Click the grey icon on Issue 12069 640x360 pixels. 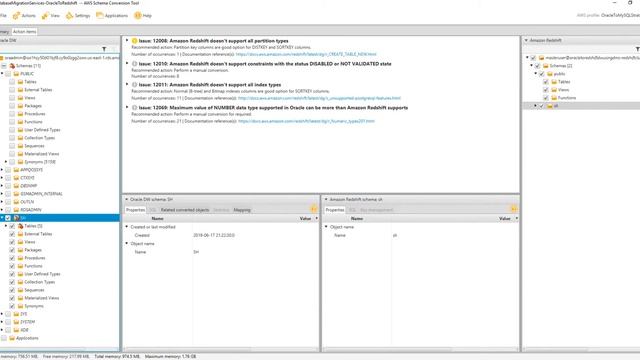point(134,108)
